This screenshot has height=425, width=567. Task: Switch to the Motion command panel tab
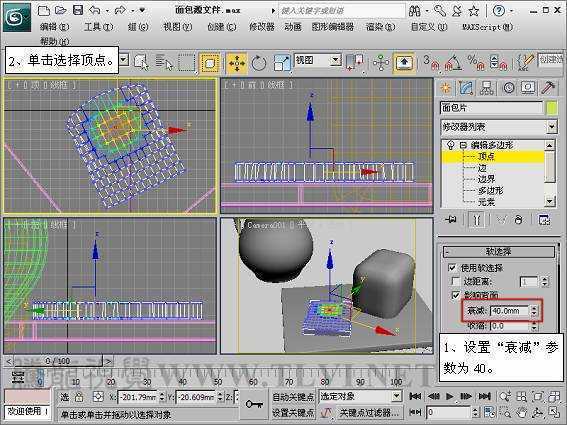point(508,88)
